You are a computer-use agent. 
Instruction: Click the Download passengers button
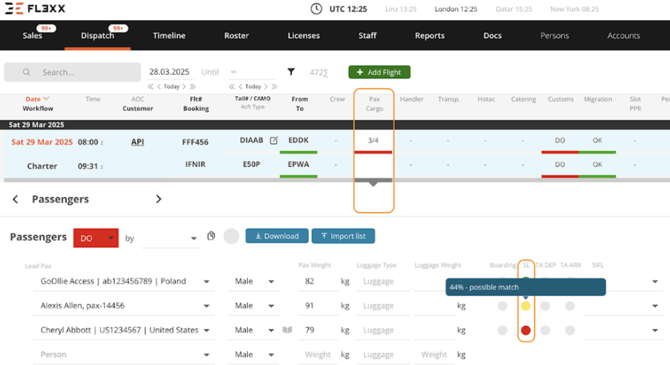pyautogui.click(x=277, y=236)
